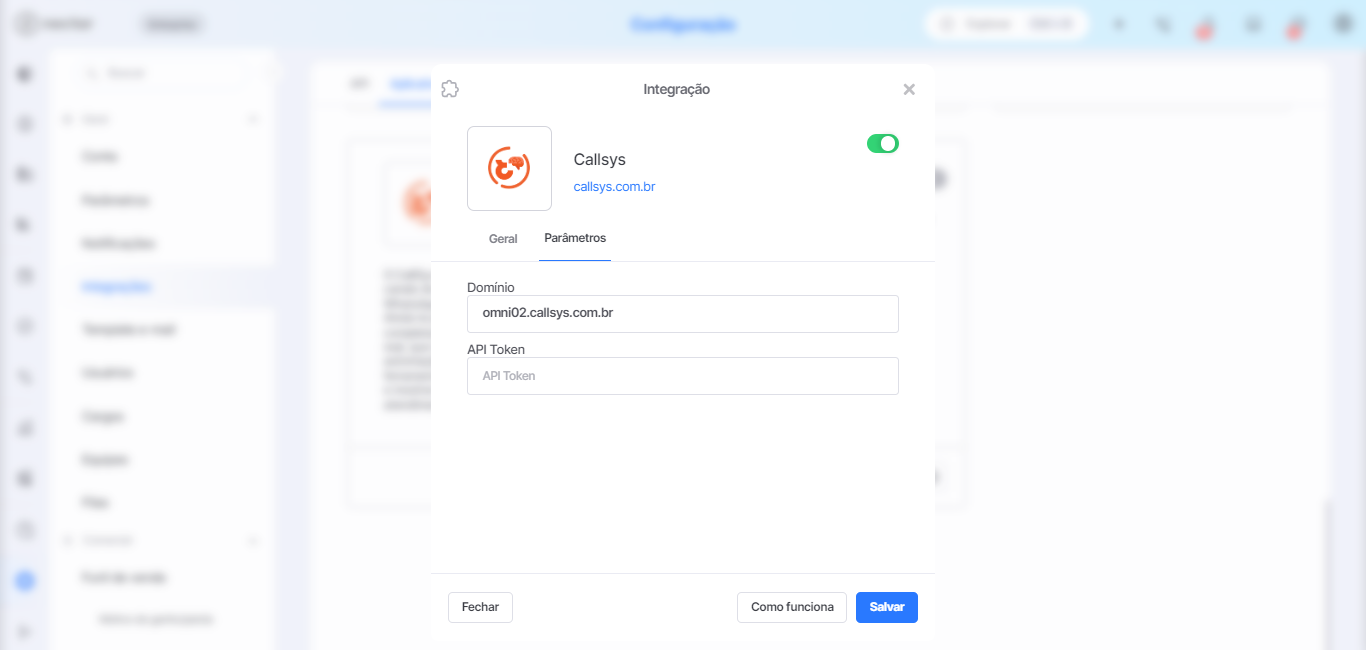Screen dimensions: 1366x650
Task: Click the Fechar button
Action: point(480,607)
